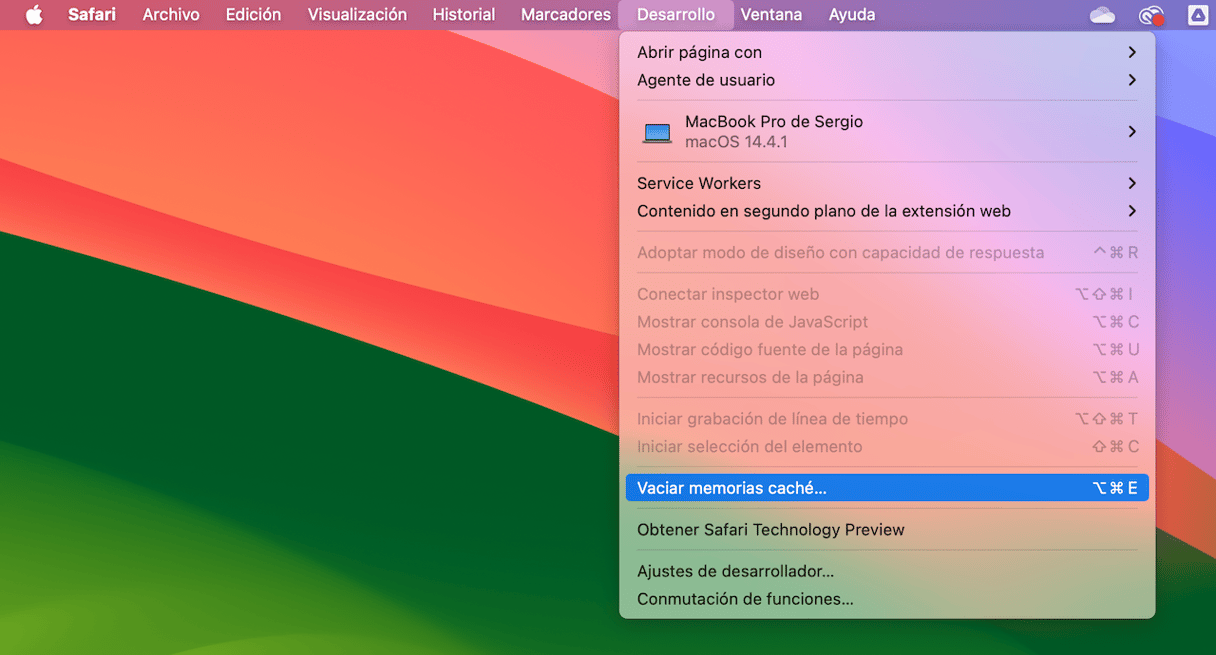Open Conmutación de funciones…

tap(887, 599)
